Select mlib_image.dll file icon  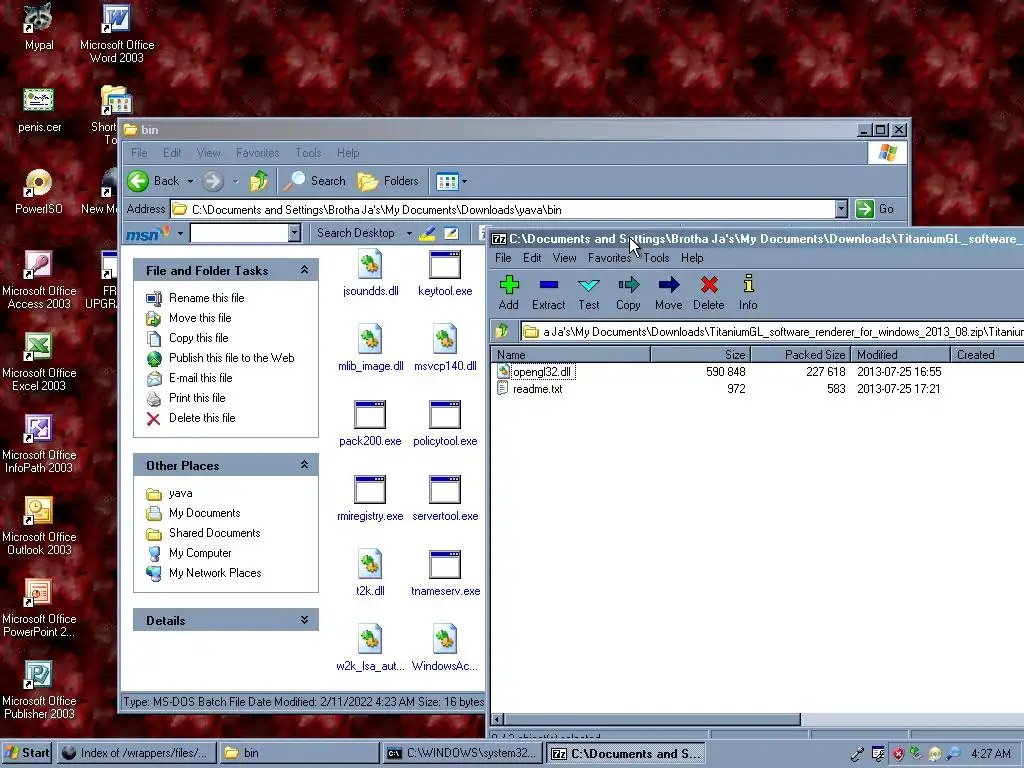click(x=370, y=349)
